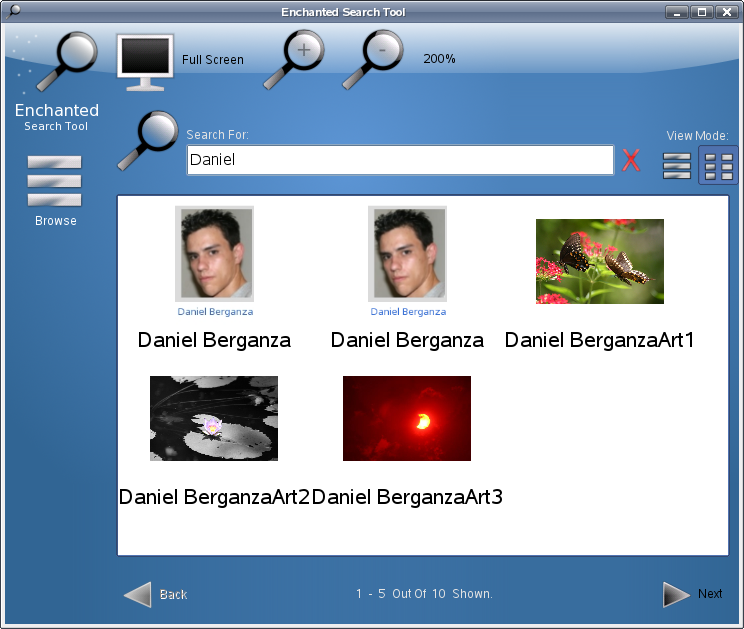Switch to list view mode
The image size is (744, 629).
click(x=677, y=166)
